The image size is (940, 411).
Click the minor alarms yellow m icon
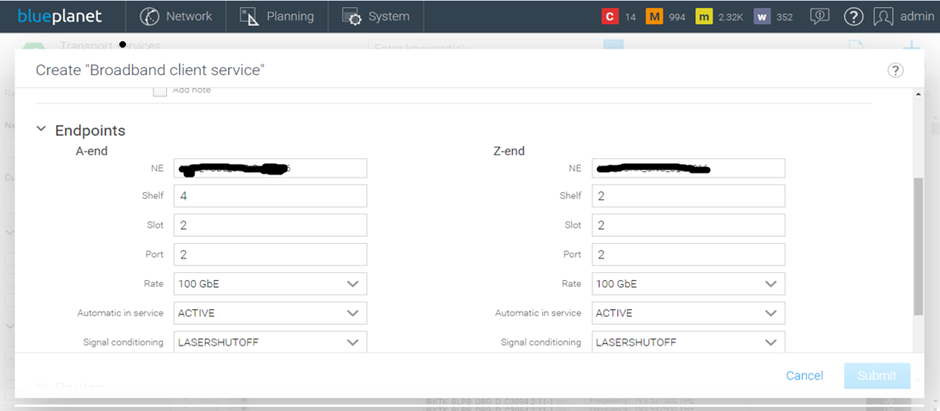[703, 16]
